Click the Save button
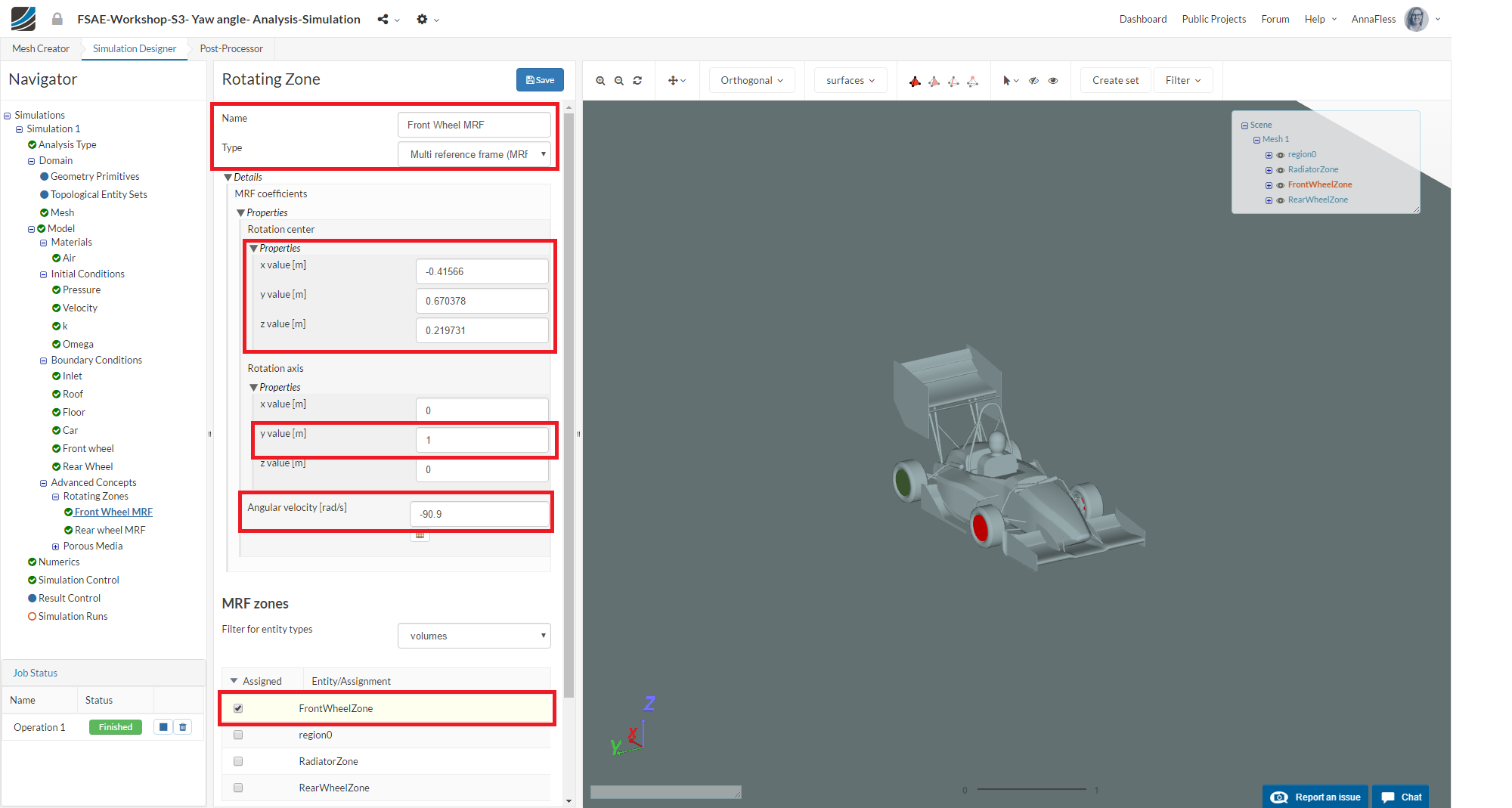Viewport: 1512px width, 808px height. point(540,80)
